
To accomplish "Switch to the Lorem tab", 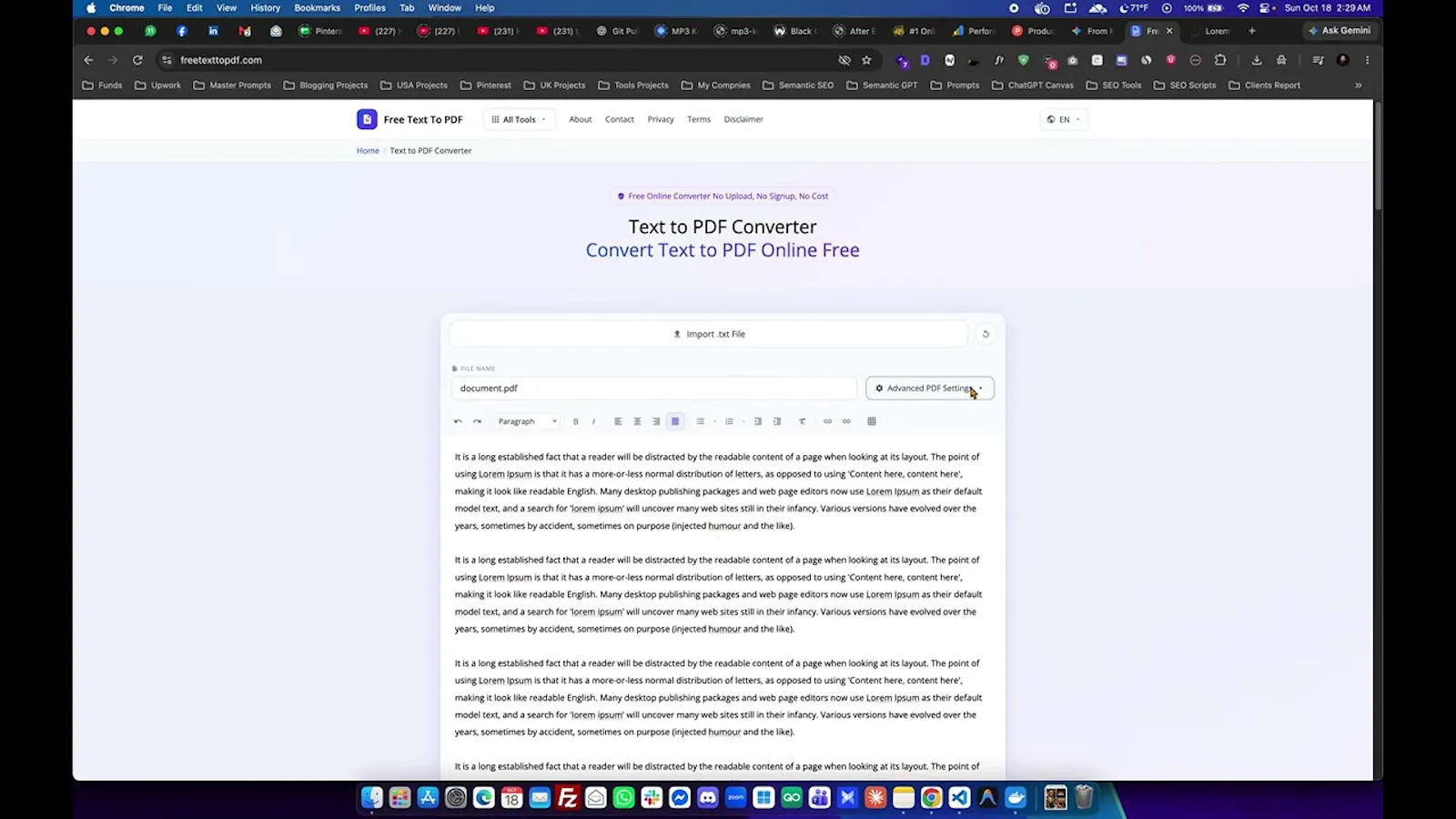I will click(1211, 31).
